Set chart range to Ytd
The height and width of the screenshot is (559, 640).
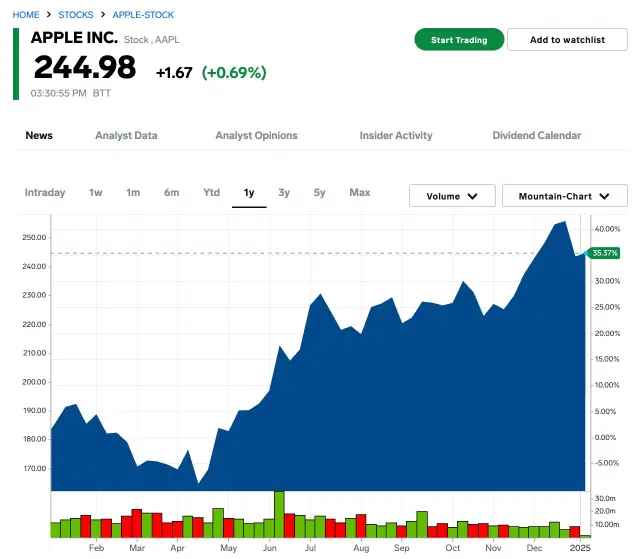tap(211, 193)
